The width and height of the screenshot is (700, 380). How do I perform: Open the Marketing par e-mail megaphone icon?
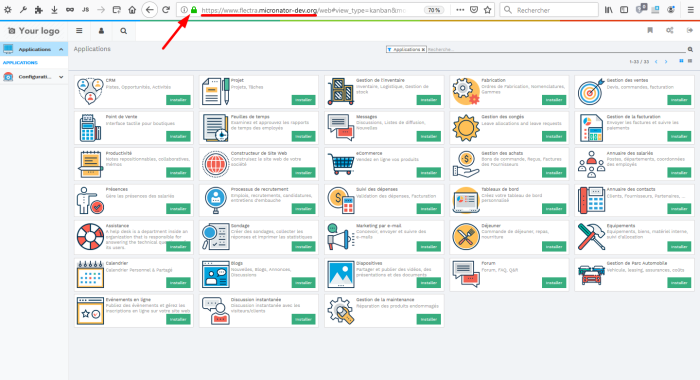tap(341, 237)
